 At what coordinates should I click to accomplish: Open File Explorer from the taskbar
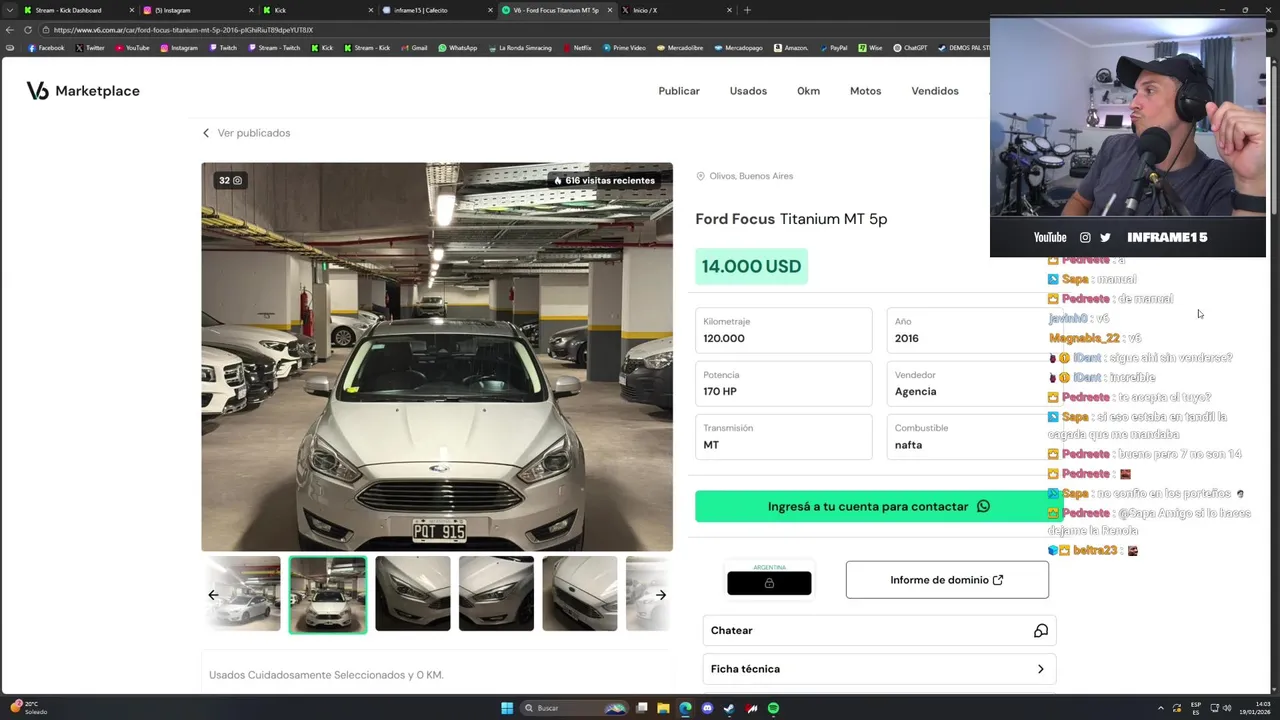663,708
